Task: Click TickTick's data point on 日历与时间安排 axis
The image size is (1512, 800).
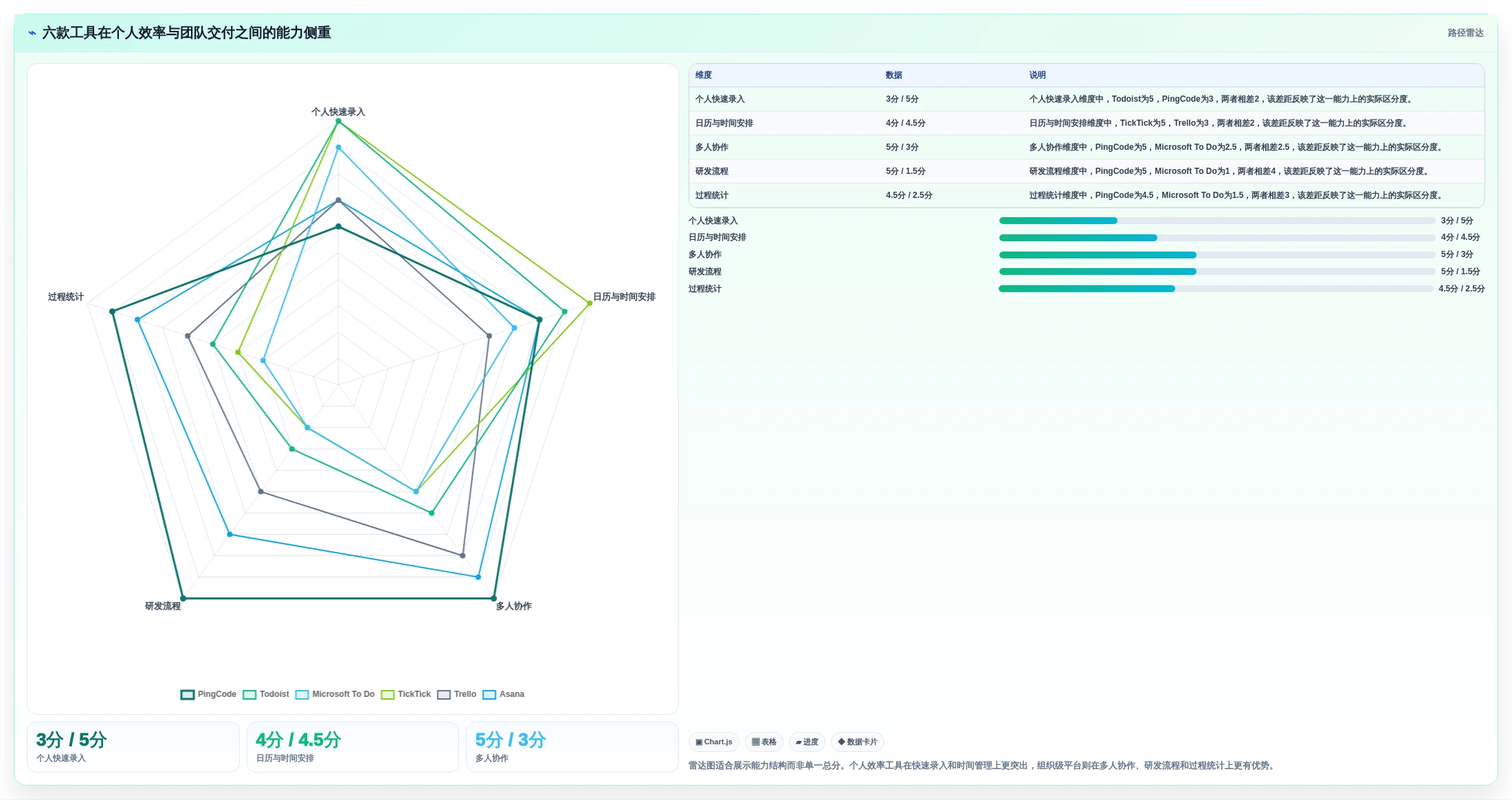Action: (x=590, y=303)
